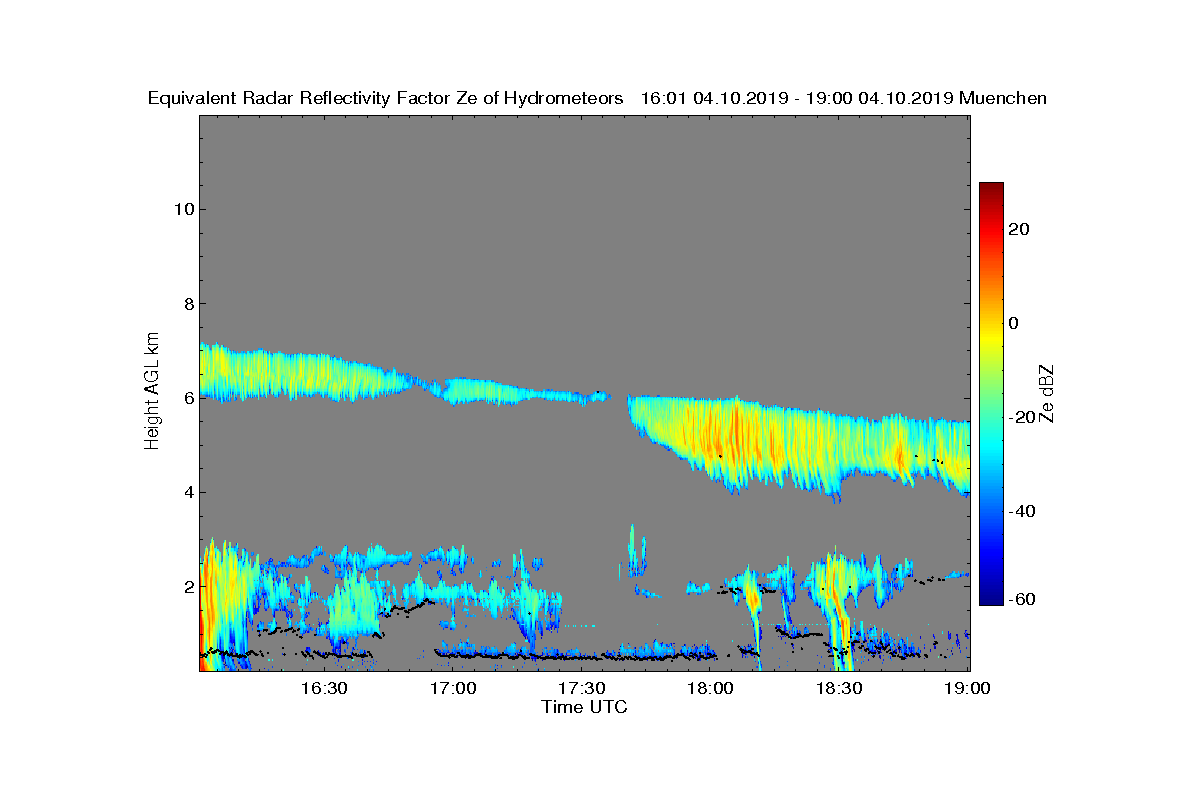The image size is (1200, 800).
Task: Click the "Ze dBZ" colorbar label
Action: pos(1048,393)
